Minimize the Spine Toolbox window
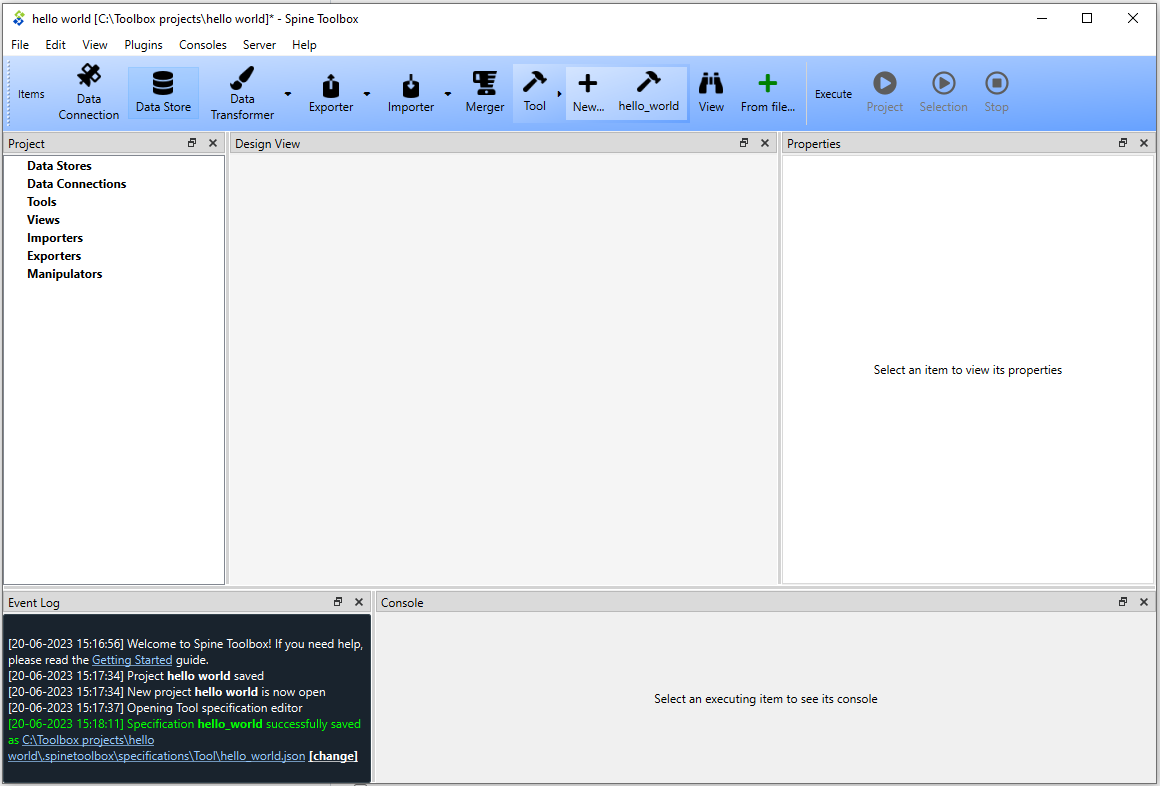1160x786 pixels. (x=1042, y=19)
